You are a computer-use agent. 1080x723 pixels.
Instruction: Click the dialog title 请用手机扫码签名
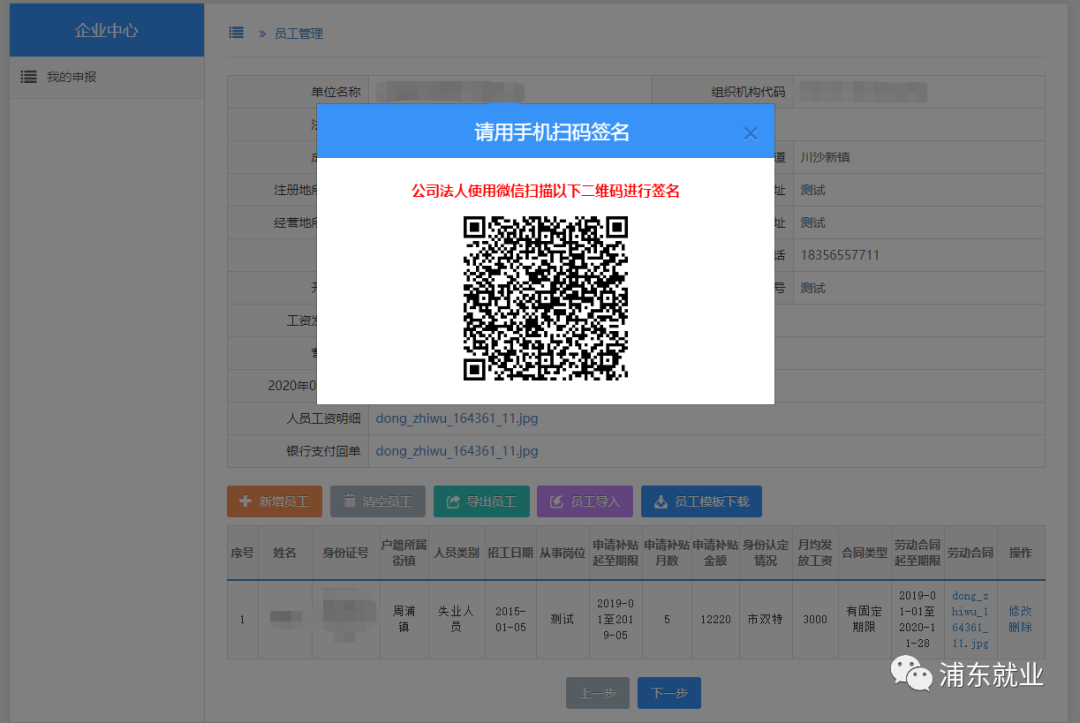click(552, 132)
